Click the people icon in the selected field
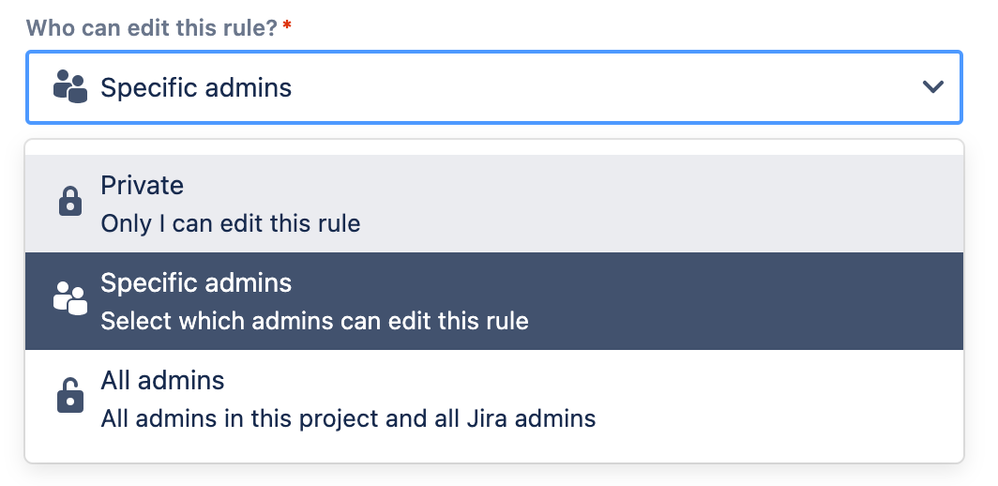Viewport: 998px width, 486px height. (70, 87)
